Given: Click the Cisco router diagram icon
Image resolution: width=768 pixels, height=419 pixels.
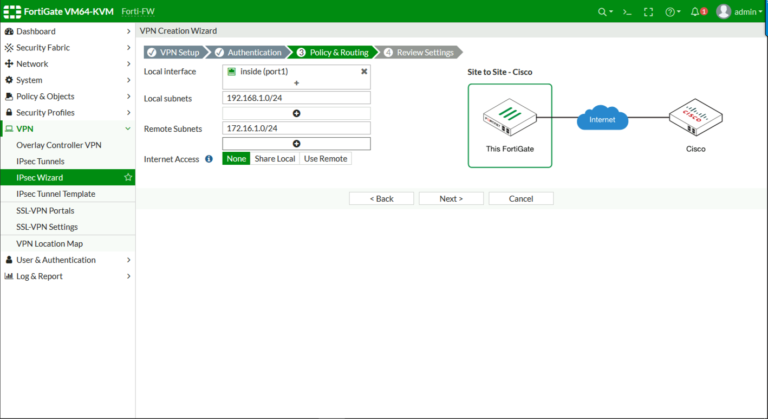Looking at the screenshot, I should (x=696, y=117).
